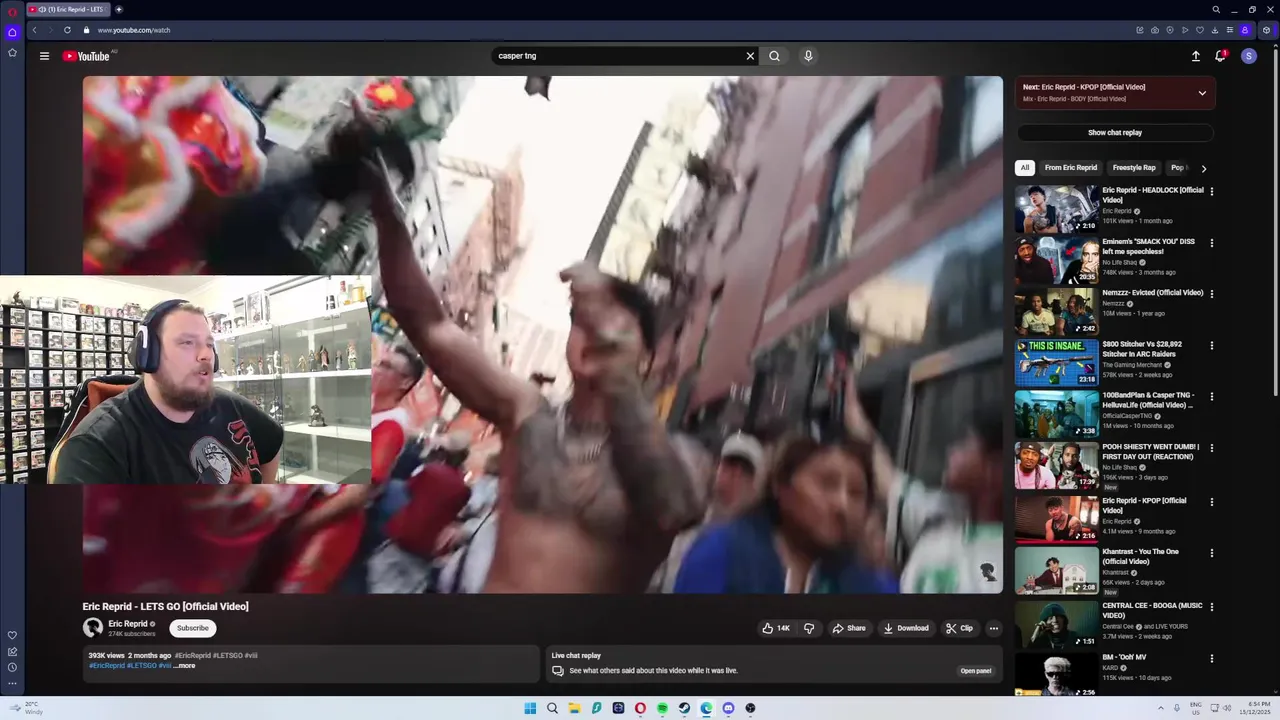Open Eric Reprid - HEADLOCK video thumbnail
The width and height of the screenshot is (1280, 720).
tap(1056, 209)
